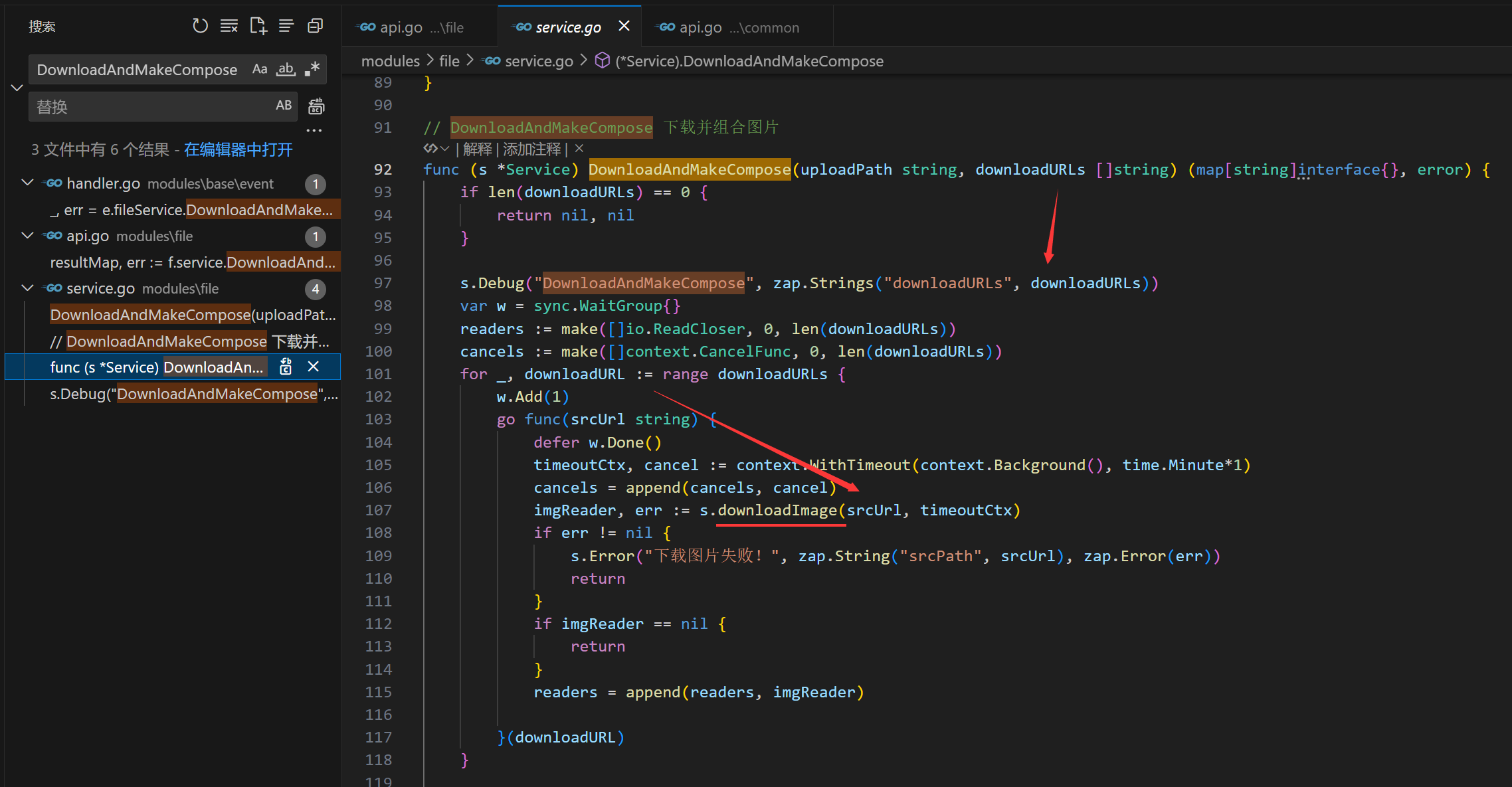Click the replace input field

[x=149, y=106]
